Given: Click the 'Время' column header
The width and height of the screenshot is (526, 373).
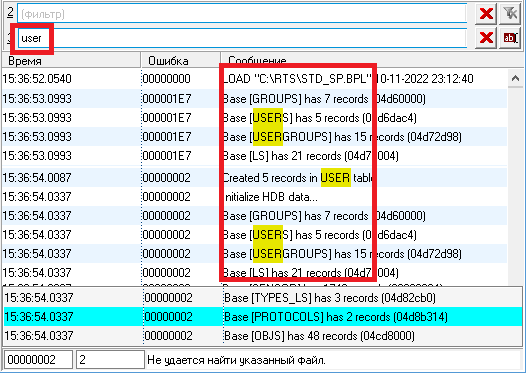Looking at the screenshot, I should click(x=71, y=61).
